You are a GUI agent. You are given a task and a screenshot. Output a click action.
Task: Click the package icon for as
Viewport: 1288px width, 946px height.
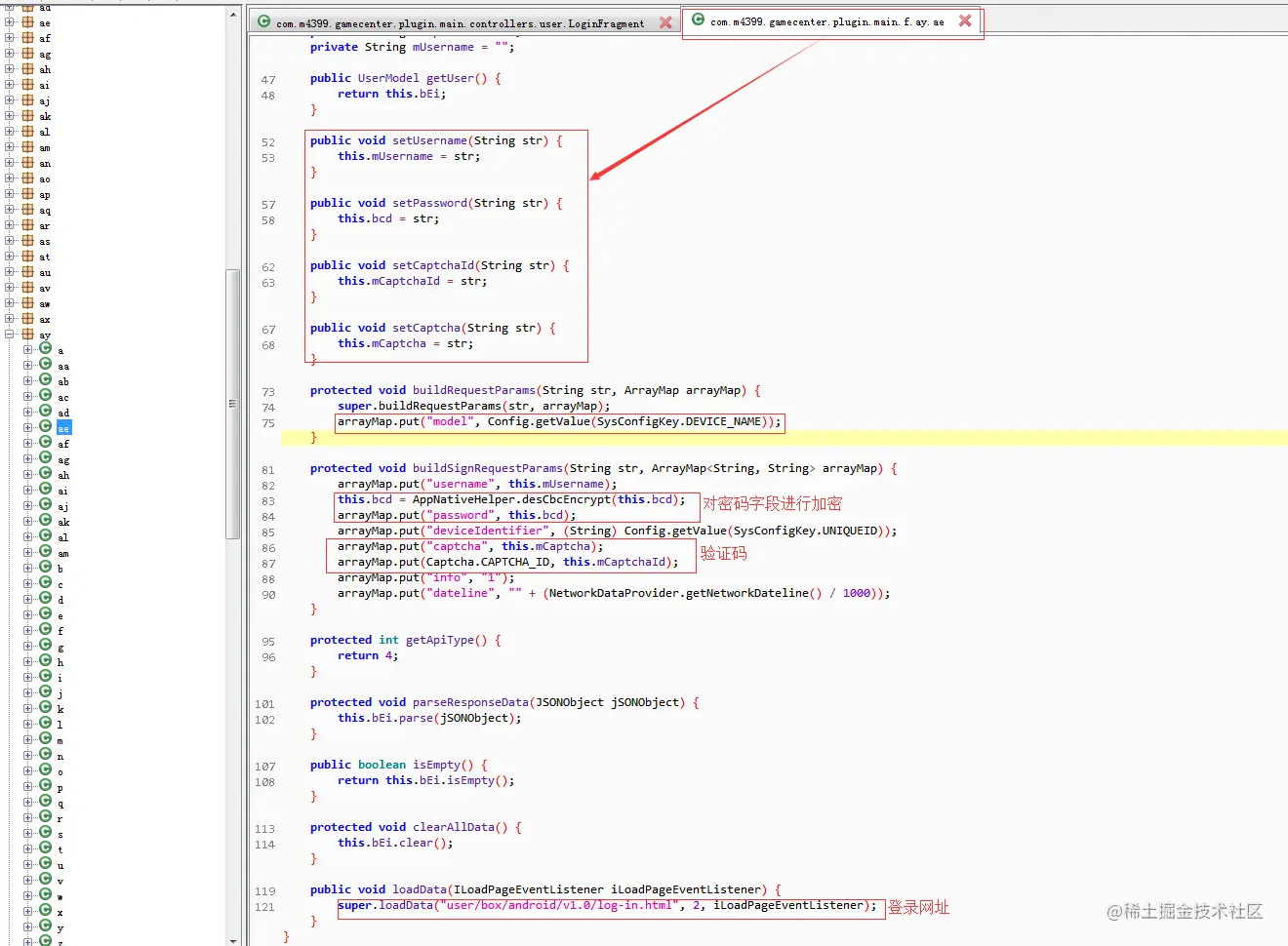27,241
